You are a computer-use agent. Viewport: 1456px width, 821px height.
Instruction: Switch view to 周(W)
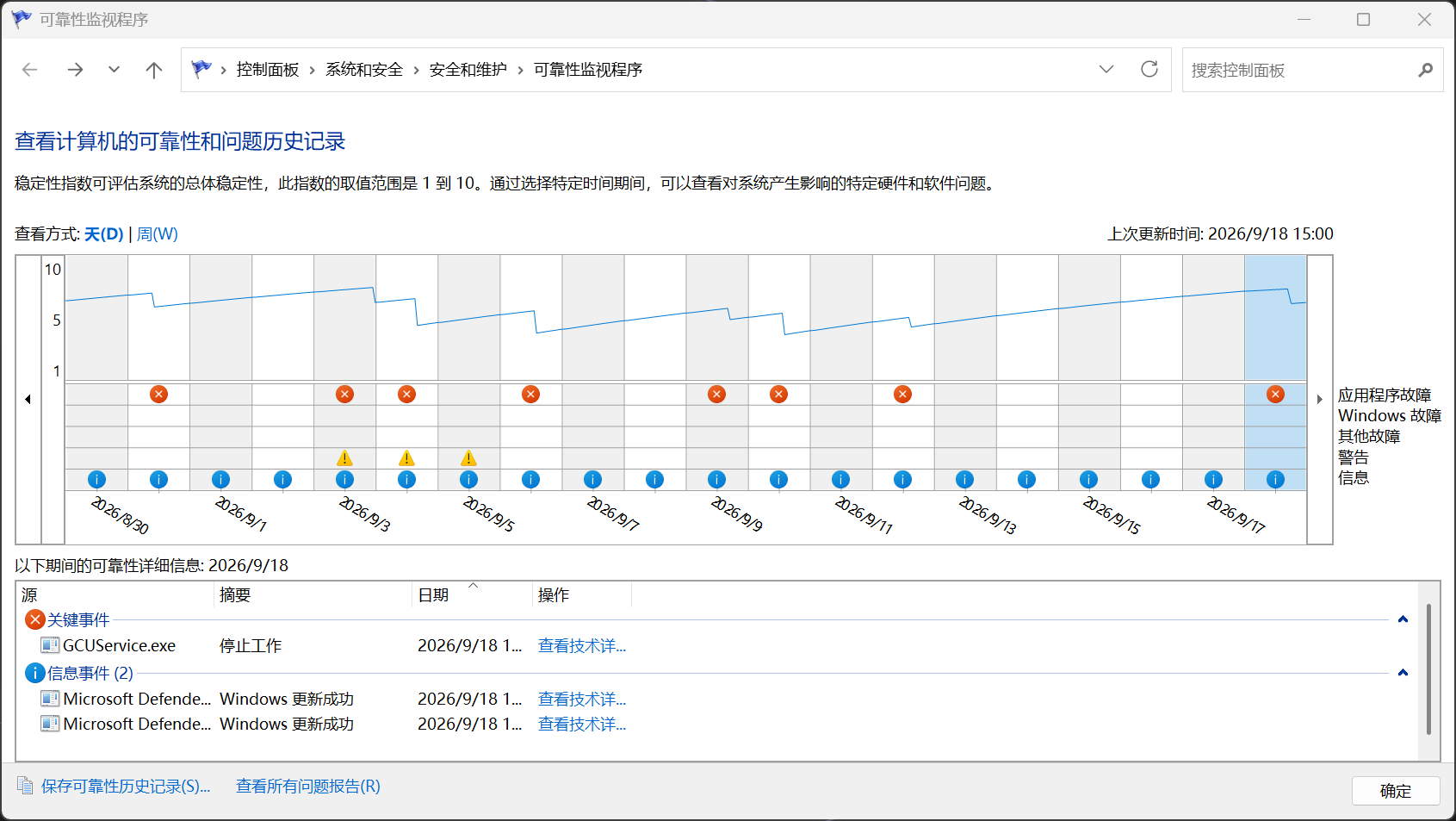pos(158,233)
